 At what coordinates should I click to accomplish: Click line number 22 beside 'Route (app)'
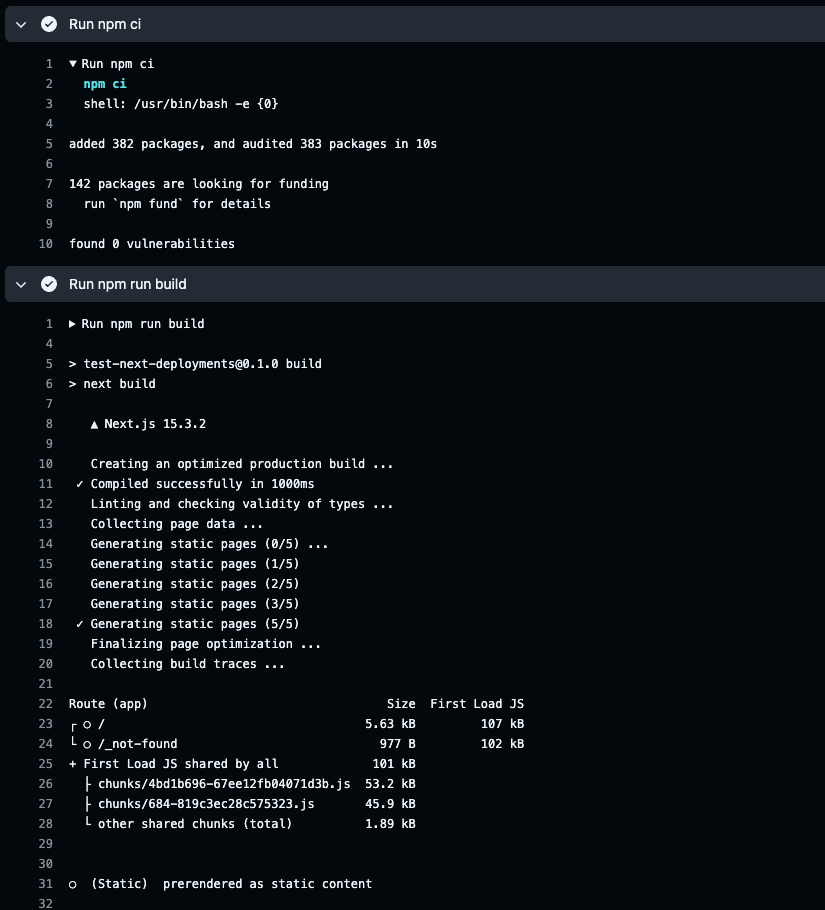pos(46,704)
